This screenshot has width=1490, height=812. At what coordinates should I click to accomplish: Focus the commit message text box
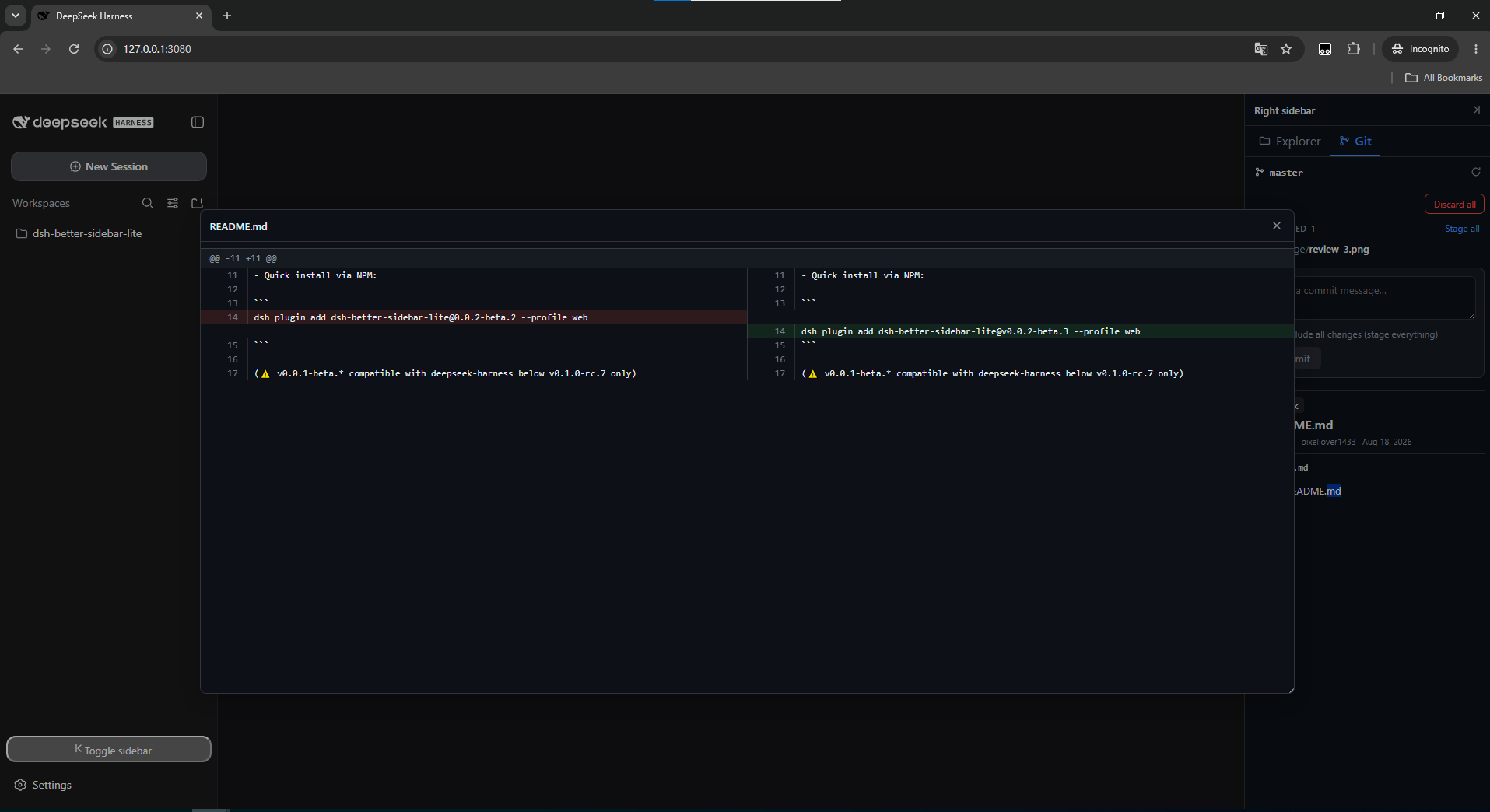point(1385,298)
